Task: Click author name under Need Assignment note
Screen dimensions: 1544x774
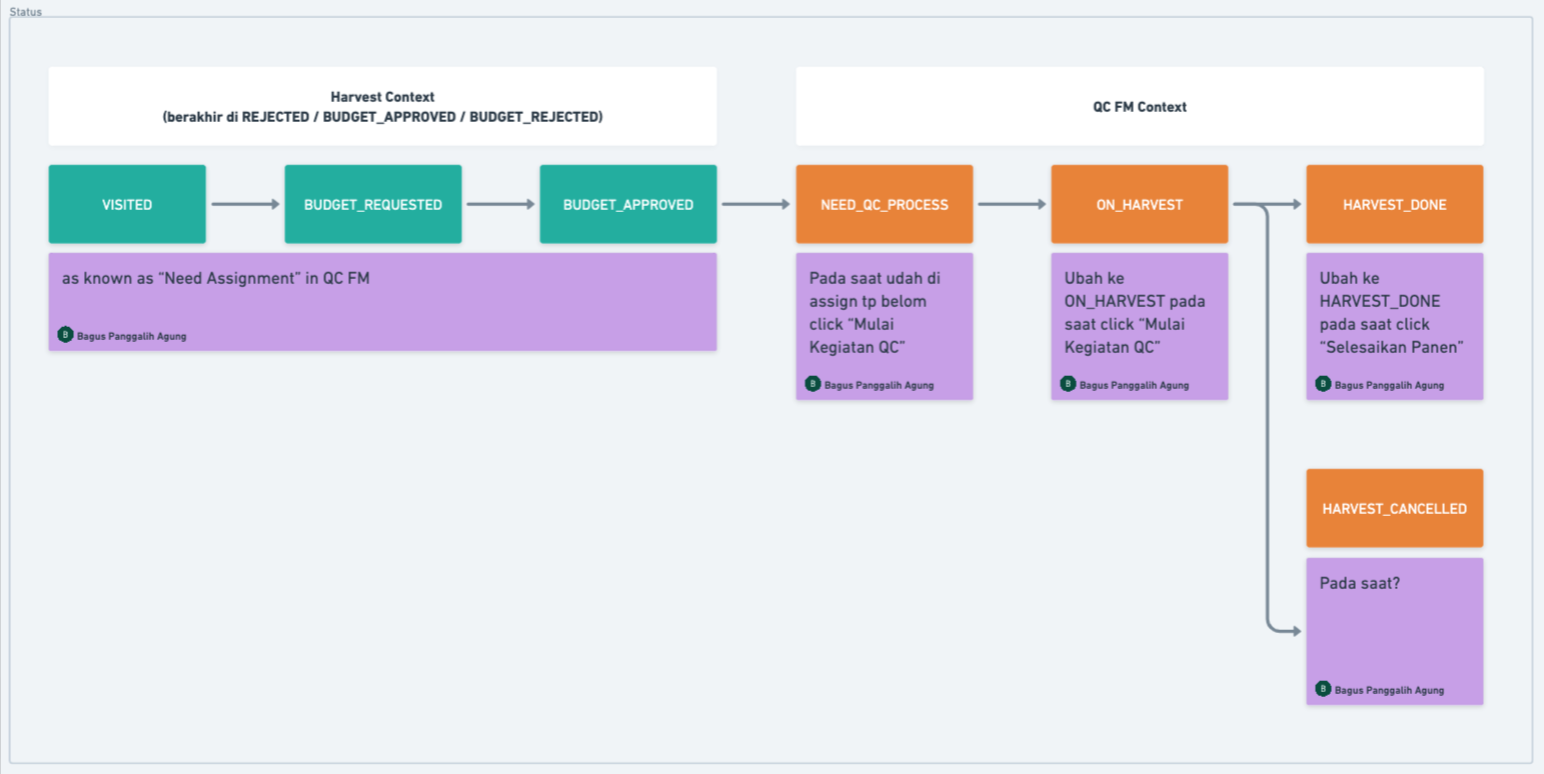Action: tap(132, 336)
